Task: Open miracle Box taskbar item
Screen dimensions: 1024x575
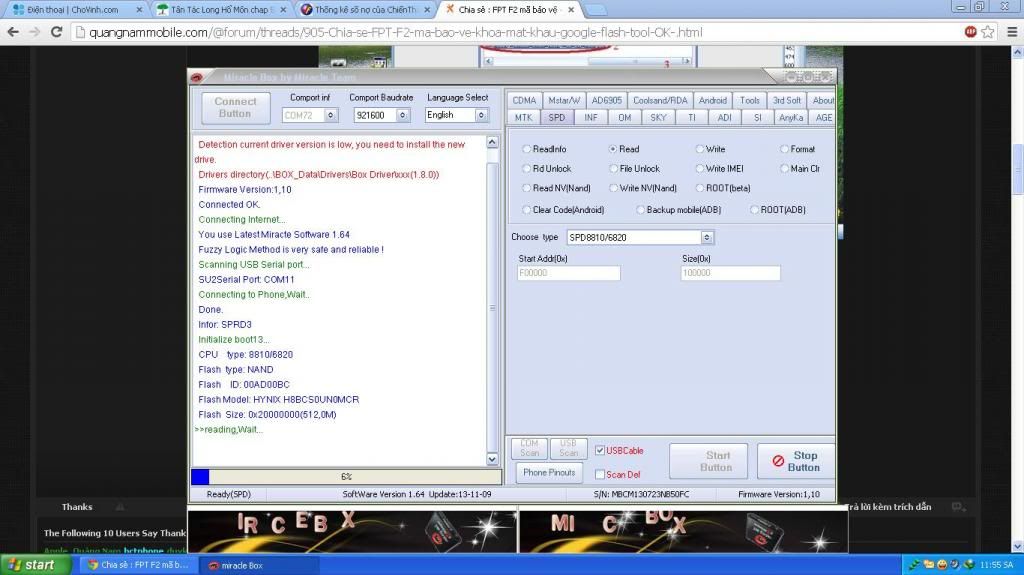Action: [x=259, y=565]
